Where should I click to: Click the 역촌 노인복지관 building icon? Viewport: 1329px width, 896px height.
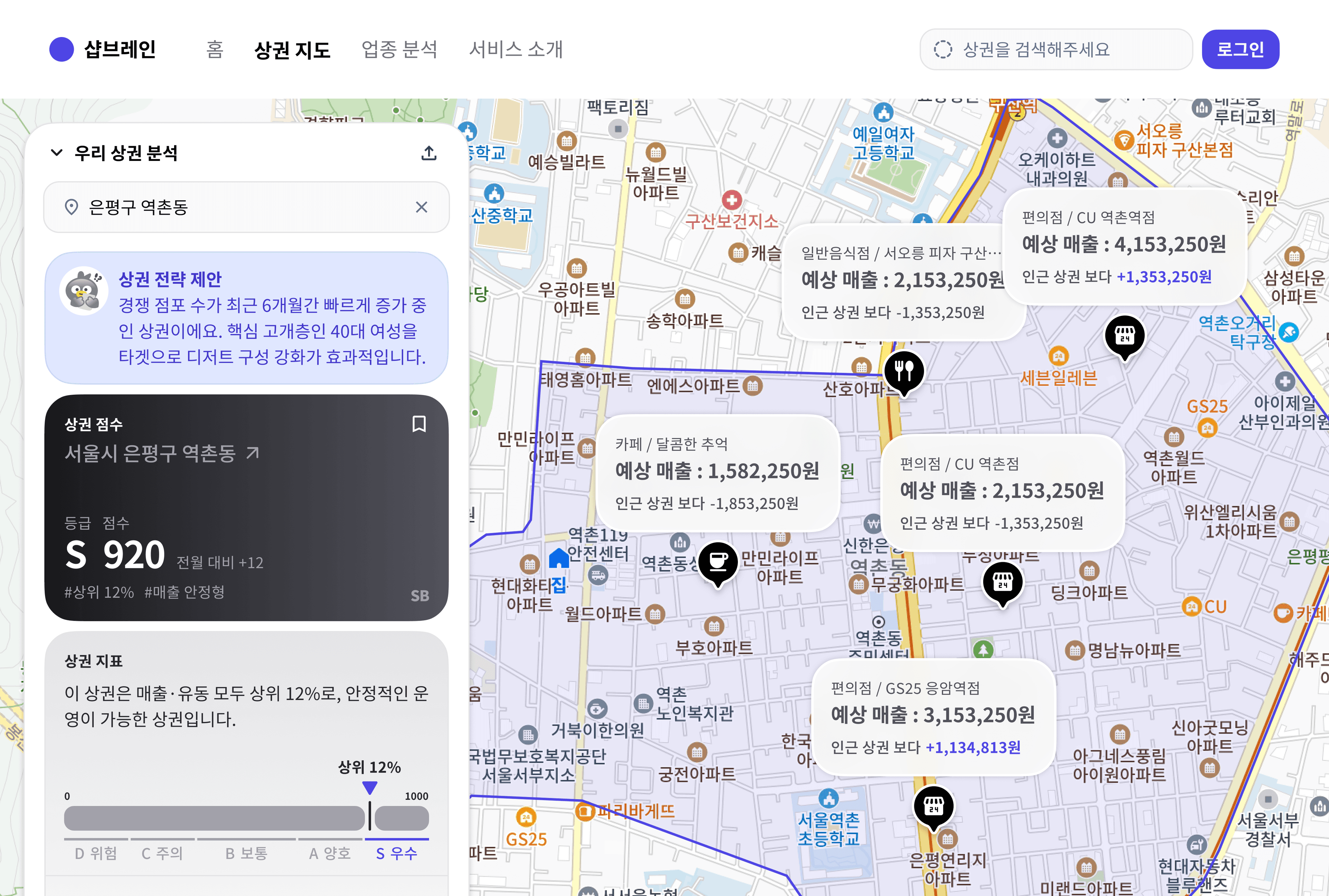tap(644, 703)
